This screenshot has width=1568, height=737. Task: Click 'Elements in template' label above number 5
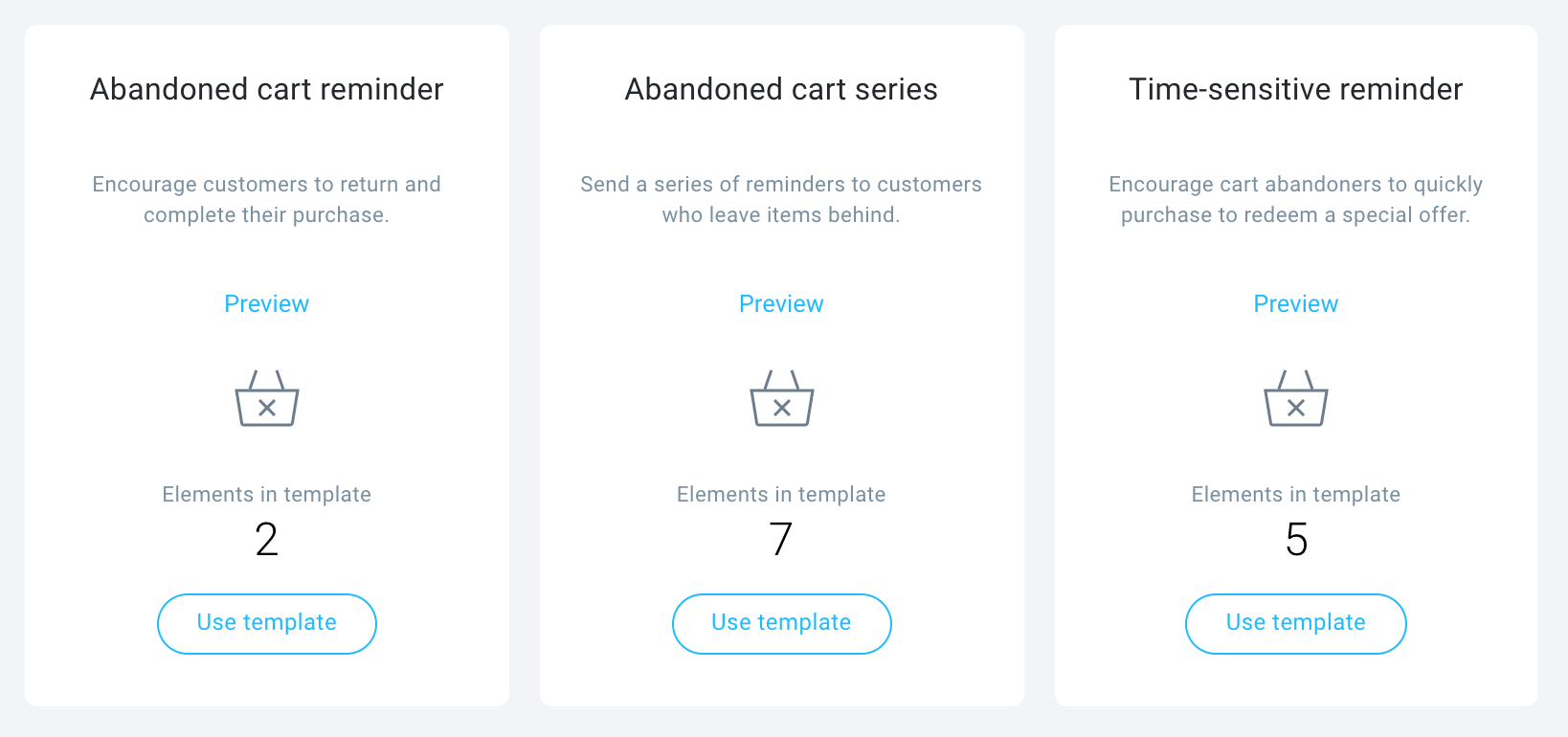coord(1296,494)
